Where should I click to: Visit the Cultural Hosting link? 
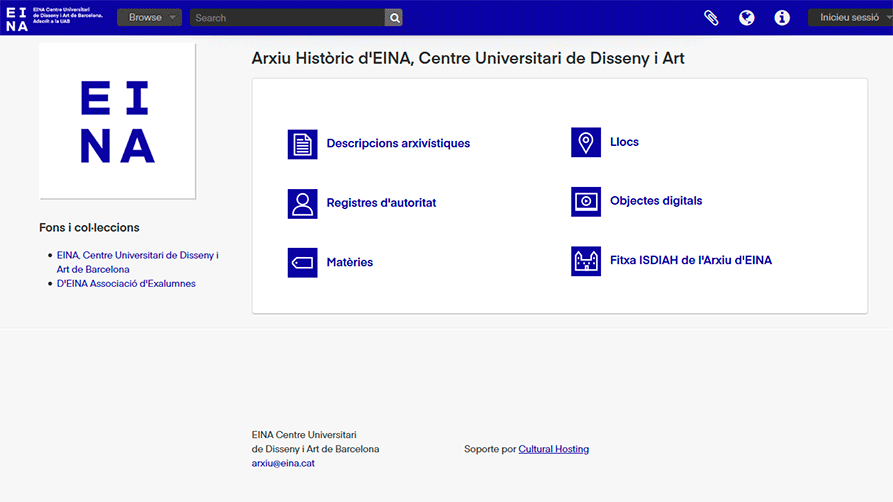[554, 449]
